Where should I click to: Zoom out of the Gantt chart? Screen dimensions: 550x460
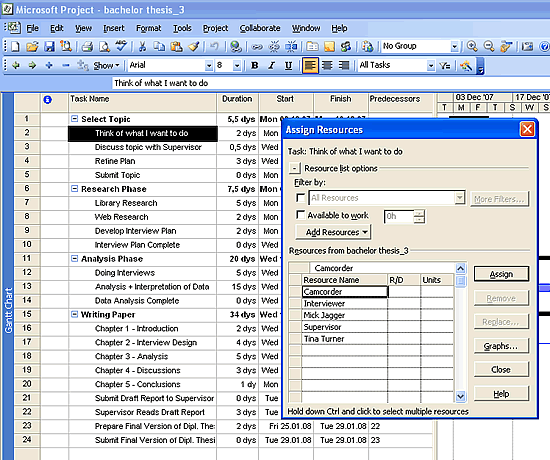pyautogui.click(x=489, y=46)
